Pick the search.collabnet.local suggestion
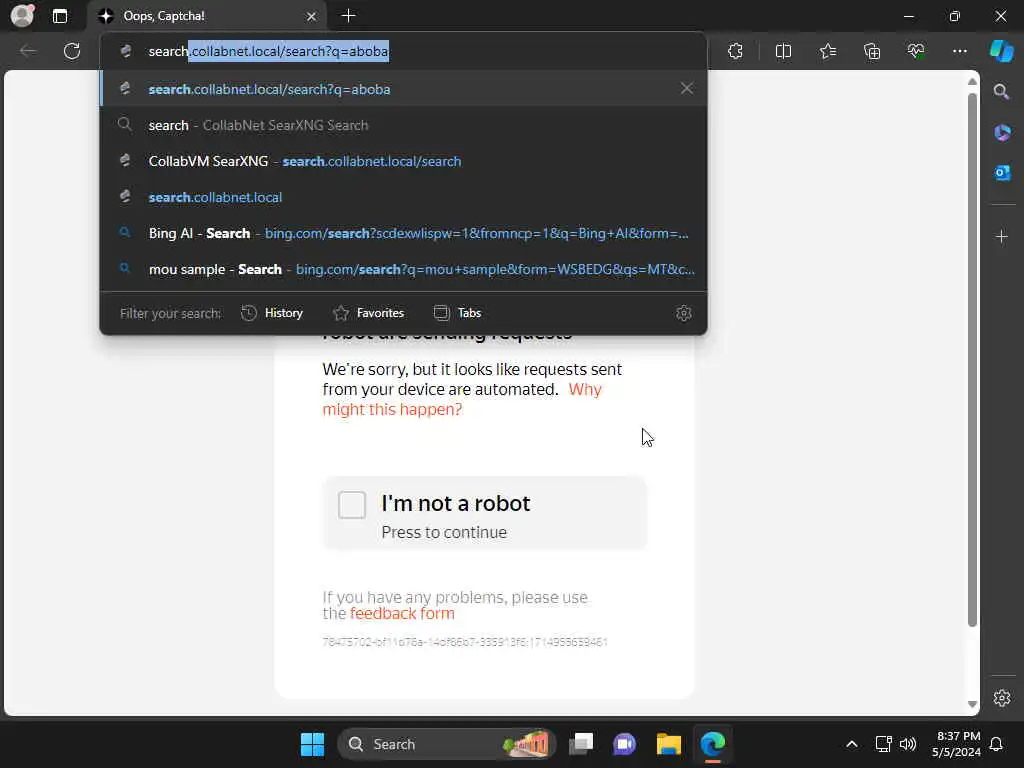The height and width of the screenshot is (768, 1024). coord(404,197)
